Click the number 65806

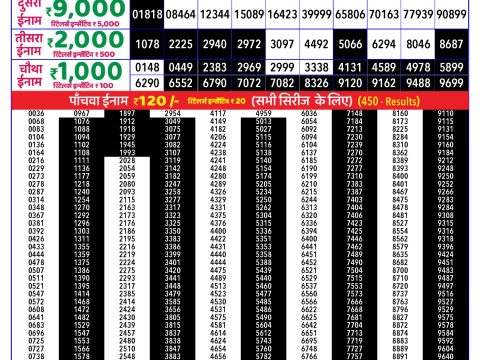350,14
